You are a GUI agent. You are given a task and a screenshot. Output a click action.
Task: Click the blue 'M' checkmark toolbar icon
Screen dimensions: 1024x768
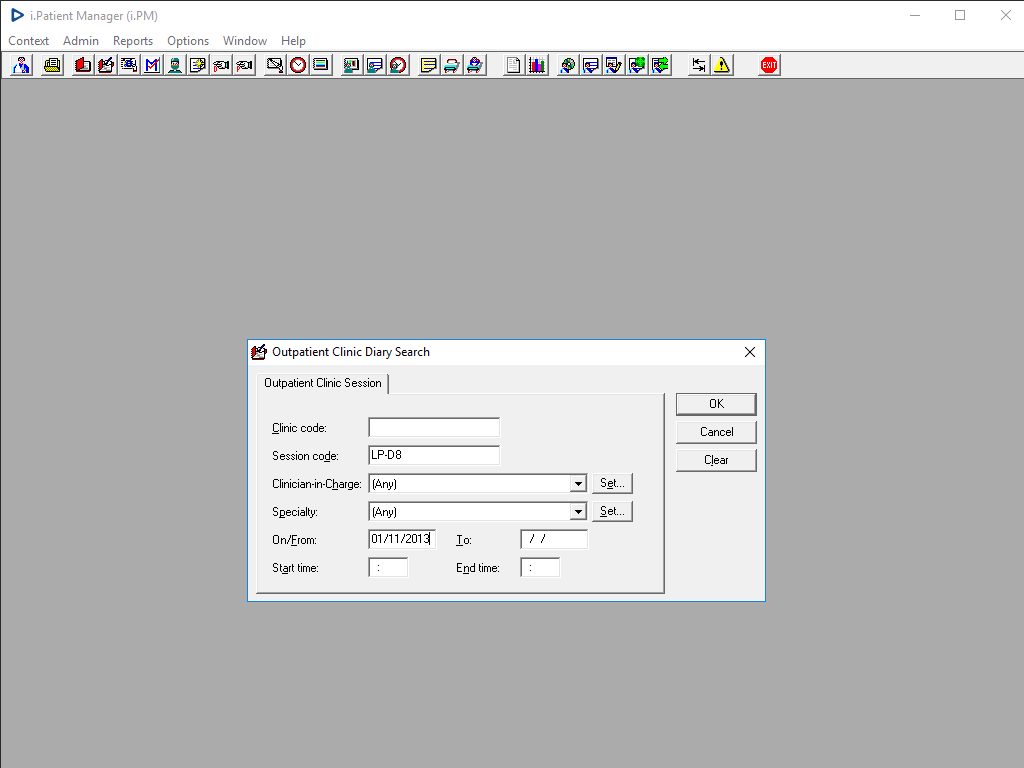point(152,65)
